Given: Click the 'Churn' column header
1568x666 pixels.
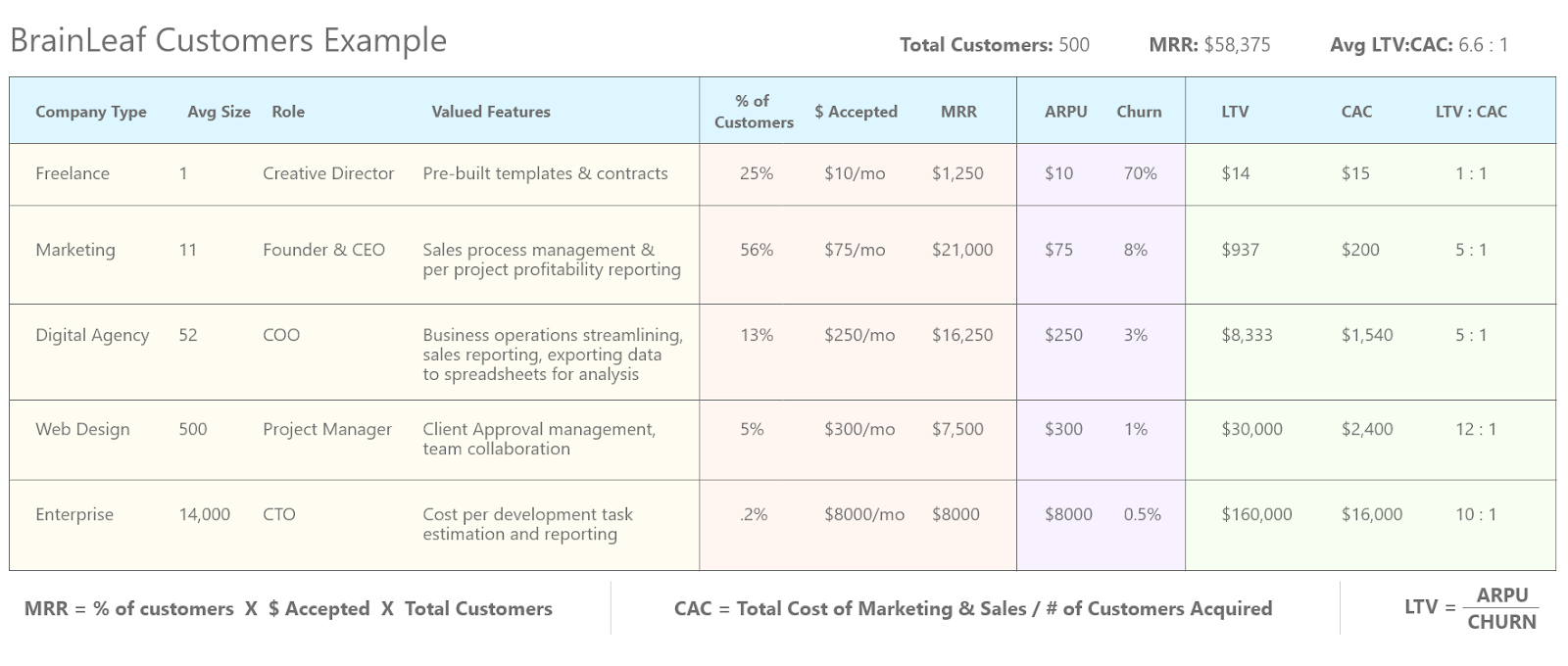Looking at the screenshot, I should pyautogui.click(x=1139, y=112).
